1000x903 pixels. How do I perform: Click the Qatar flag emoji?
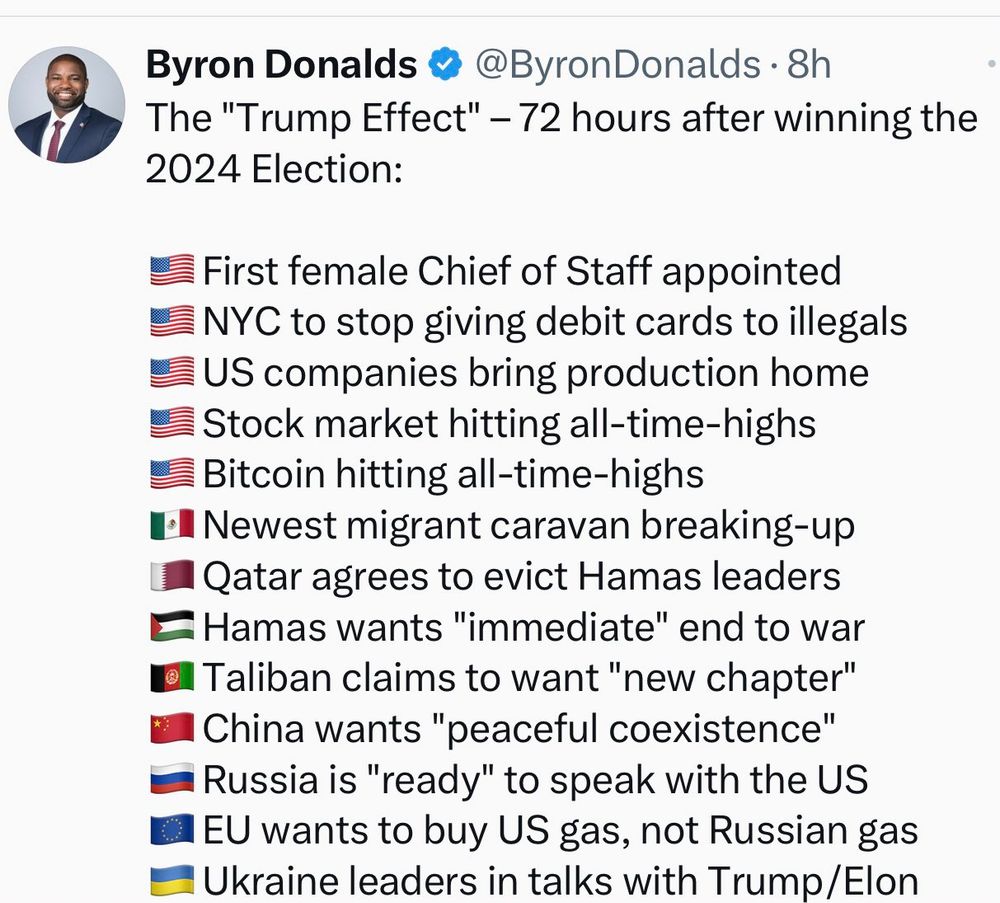point(171,576)
